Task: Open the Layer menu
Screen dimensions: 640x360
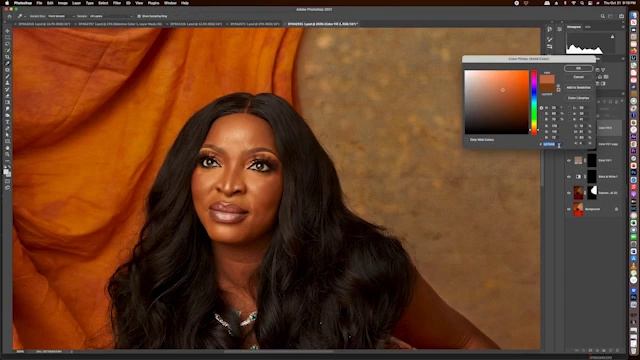Action: click(x=76, y=3)
